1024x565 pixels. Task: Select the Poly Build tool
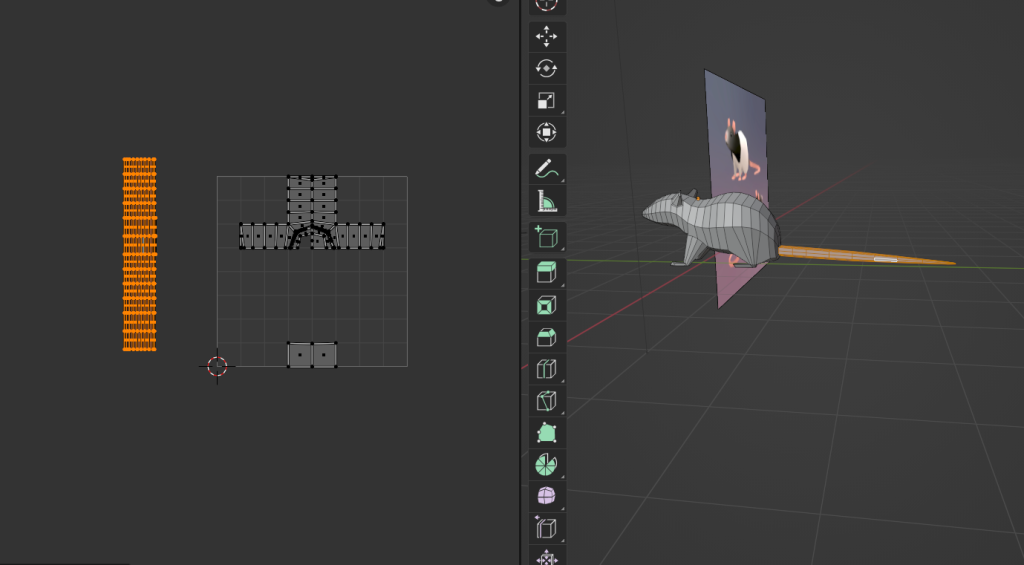(547, 432)
